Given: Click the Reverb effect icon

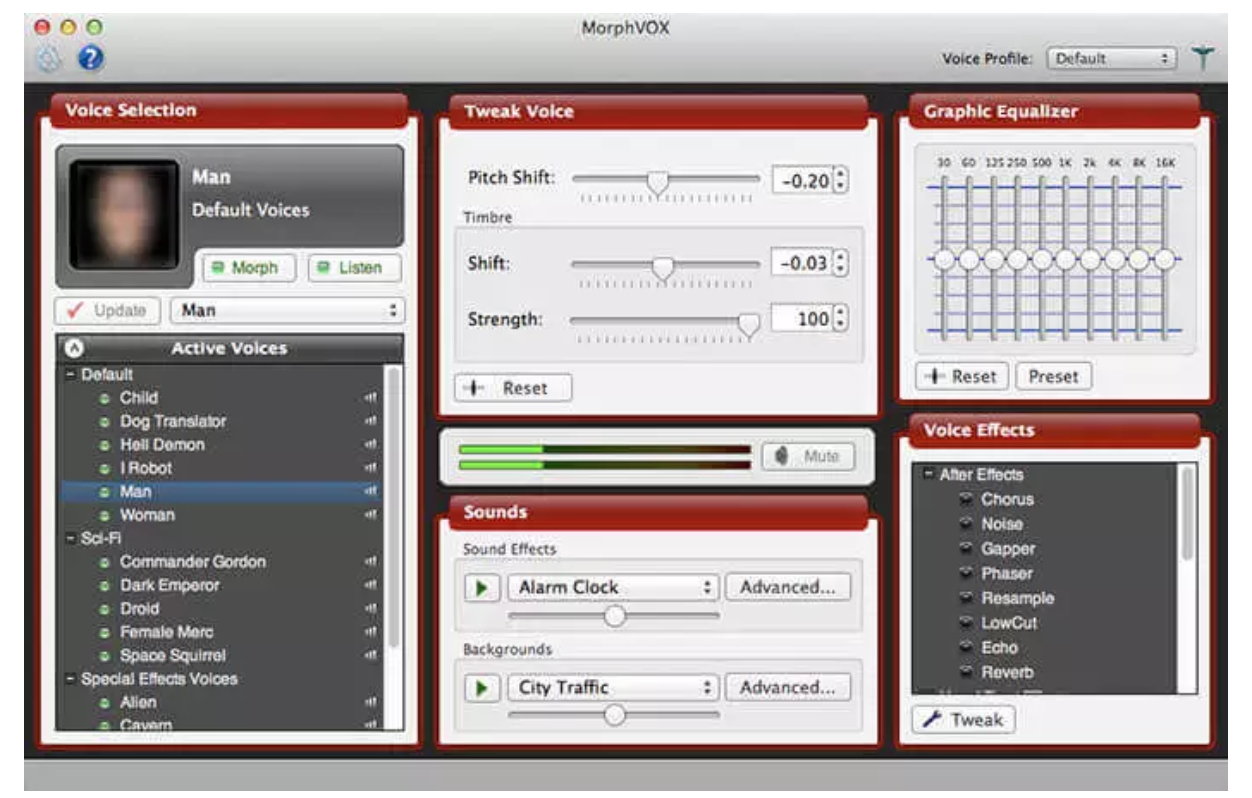Looking at the screenshot, I should [966, 672].
